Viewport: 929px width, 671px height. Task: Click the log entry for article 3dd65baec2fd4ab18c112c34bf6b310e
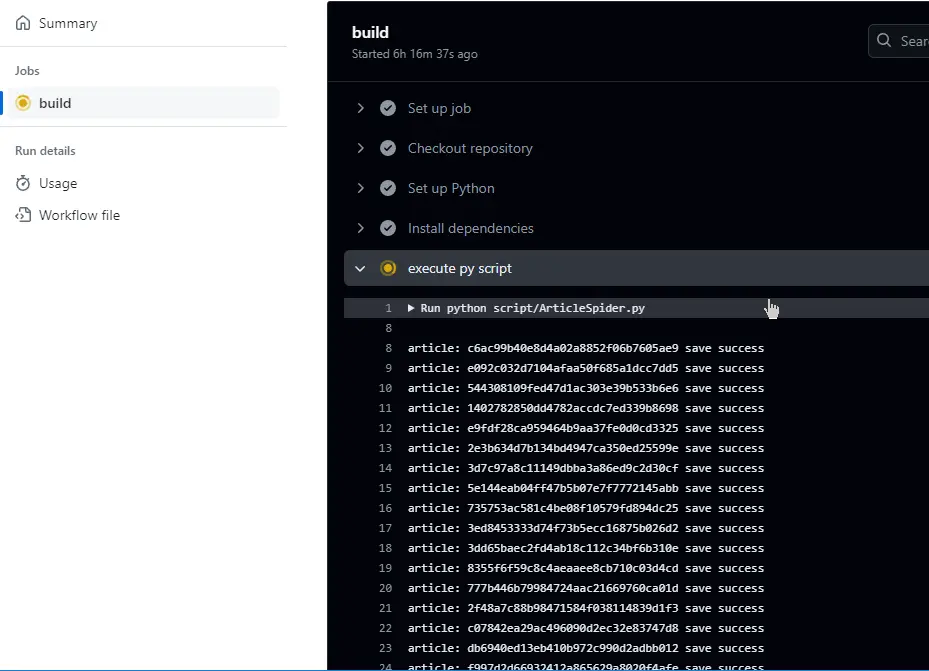pyautogui.click(x=586, y=548)
